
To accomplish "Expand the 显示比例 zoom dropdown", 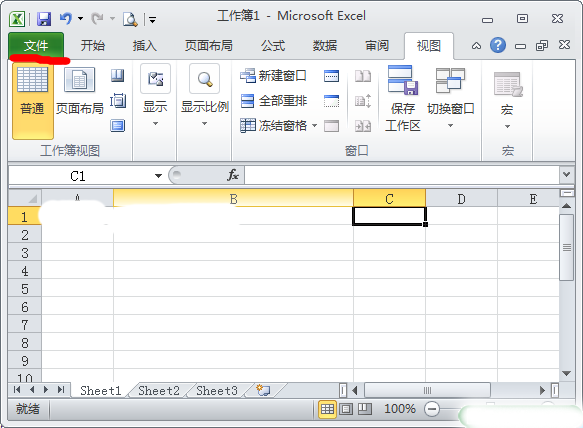I will [204, 96].
